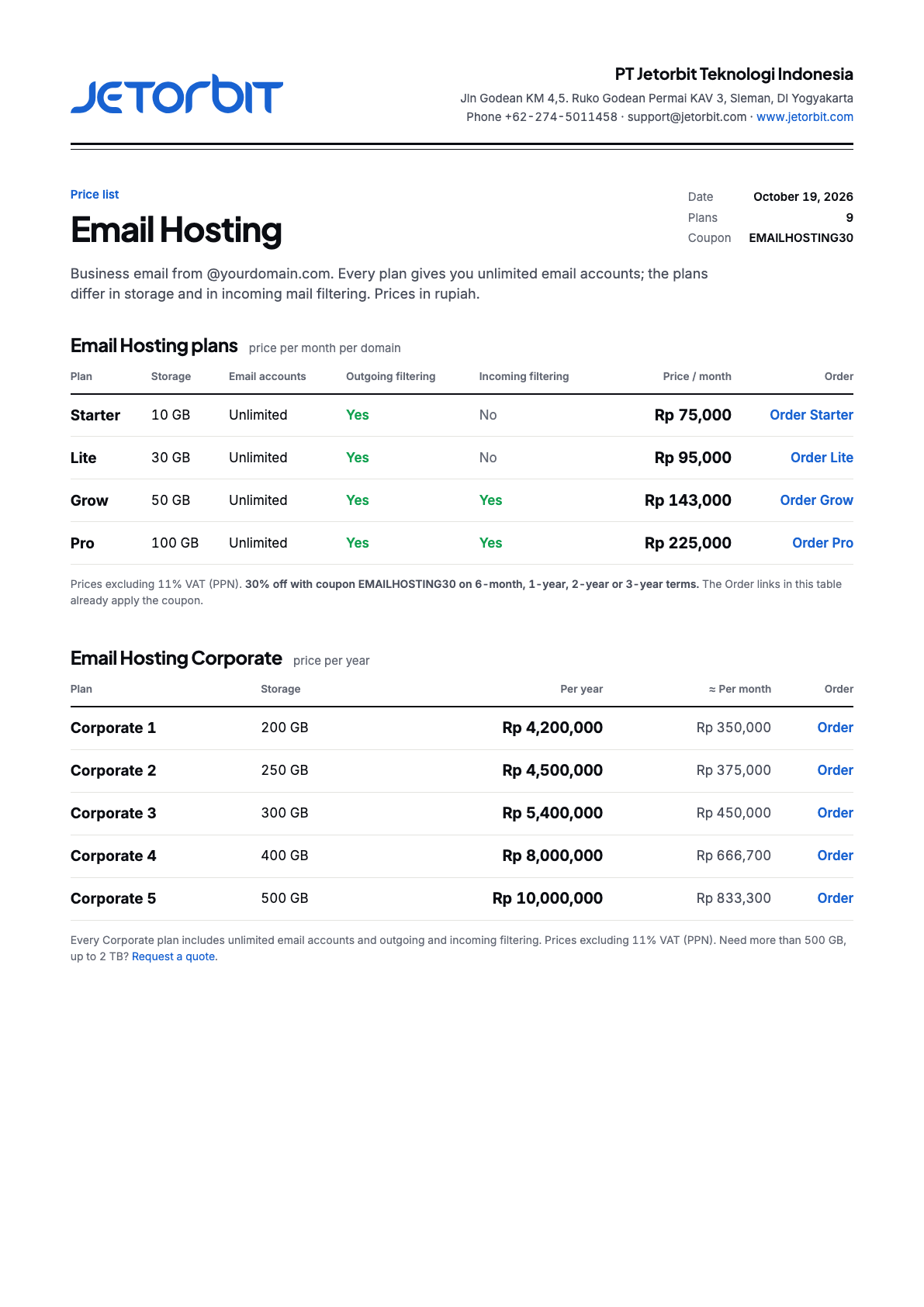Click the Lite plan name
Image resolution: width=924 pixels, height=1307 pixels.
[83, 458]
